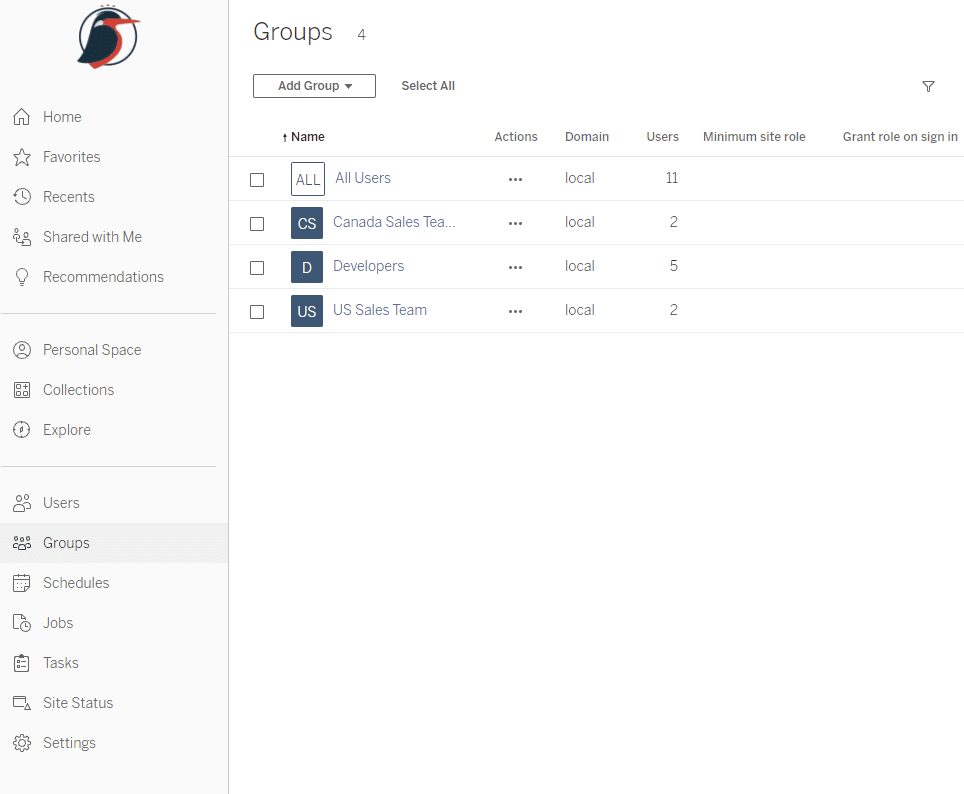Screen dimensions: 964x794
Task: Click local domain in Developers row
Action: [580, 266]
